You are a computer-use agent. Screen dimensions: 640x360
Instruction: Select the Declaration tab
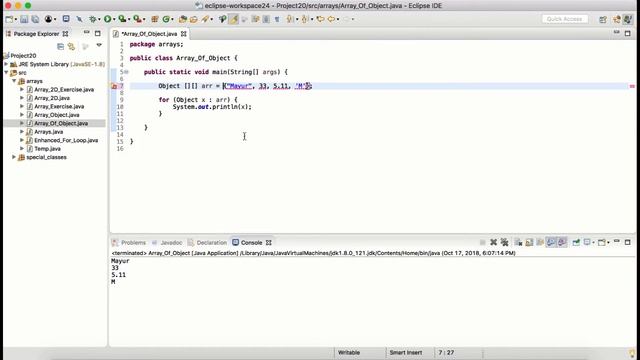[x=207, y=242]
